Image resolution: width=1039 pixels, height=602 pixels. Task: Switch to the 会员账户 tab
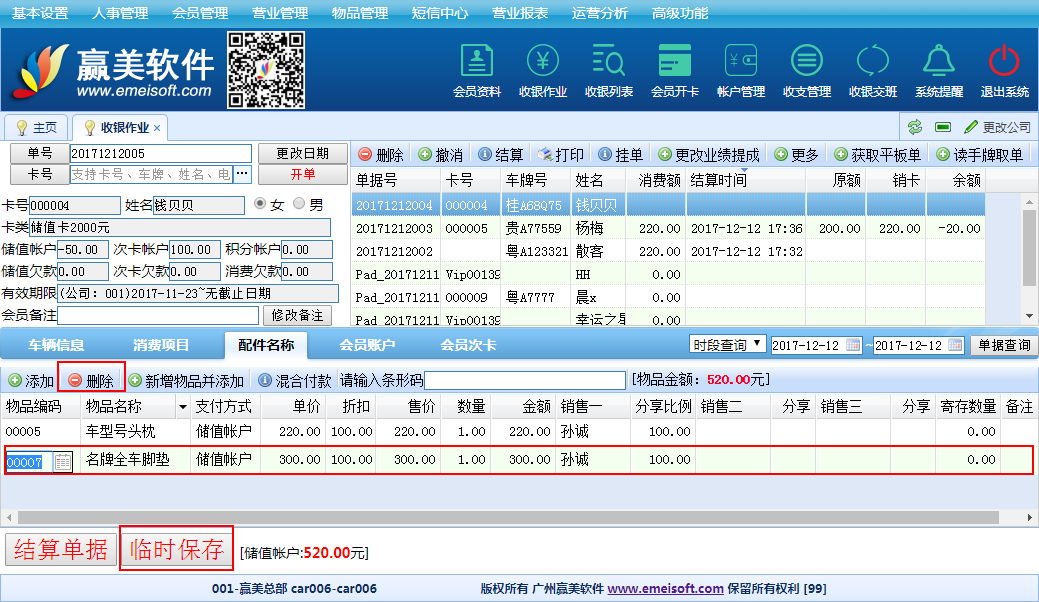[x=367, y=345]
